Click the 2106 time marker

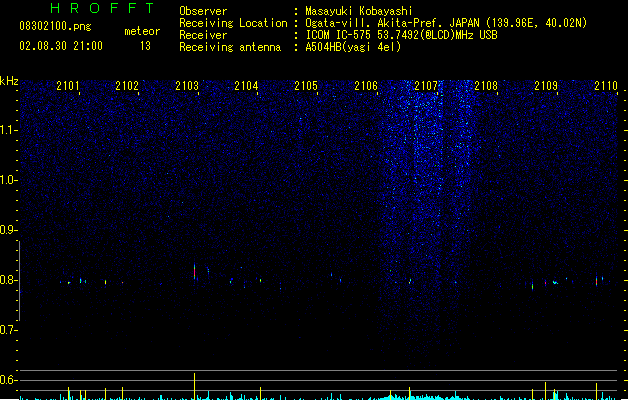click(x=366, y=86)
